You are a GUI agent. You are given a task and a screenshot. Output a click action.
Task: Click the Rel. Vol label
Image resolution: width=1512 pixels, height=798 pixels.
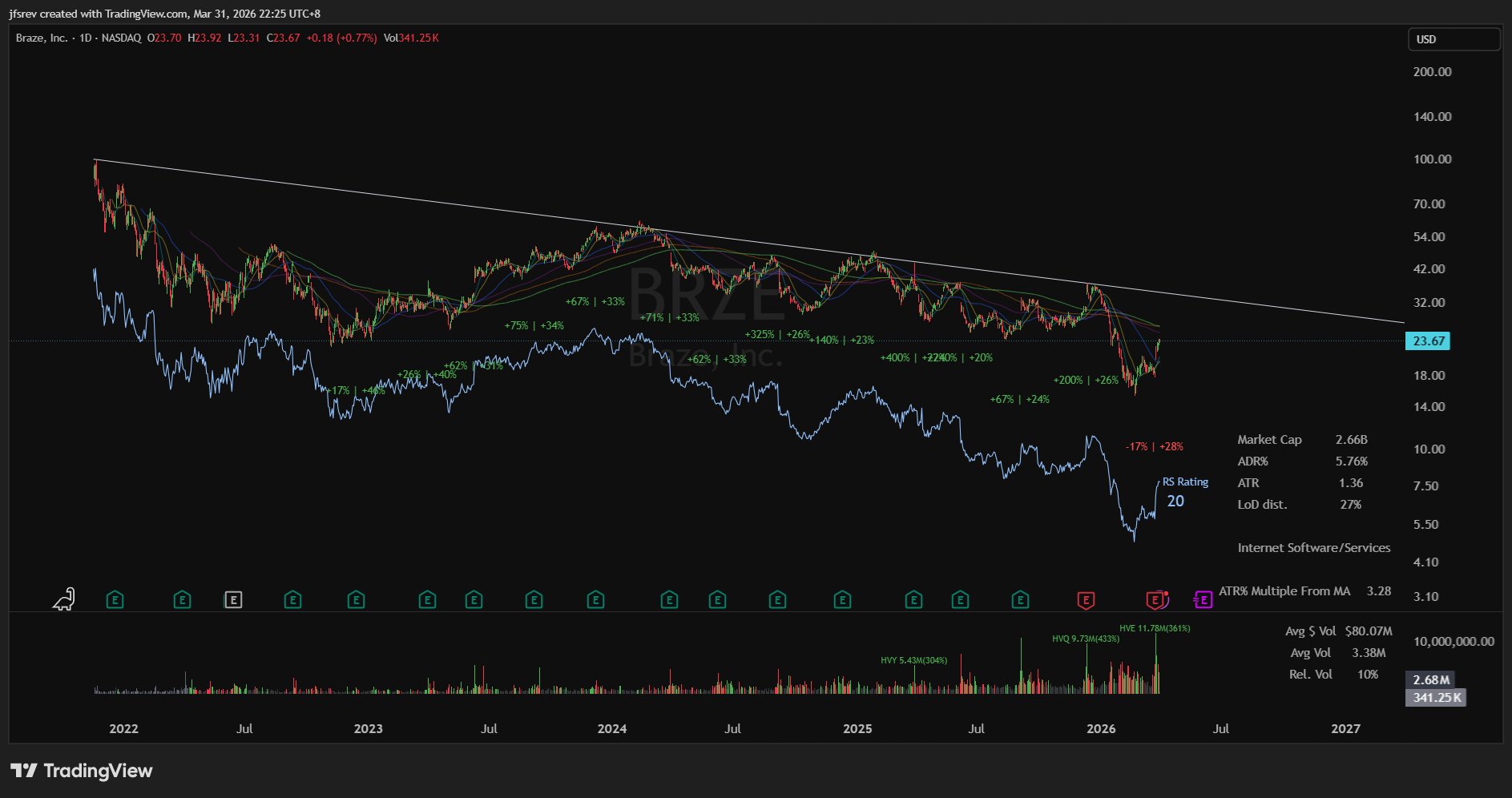point(1311,675)
